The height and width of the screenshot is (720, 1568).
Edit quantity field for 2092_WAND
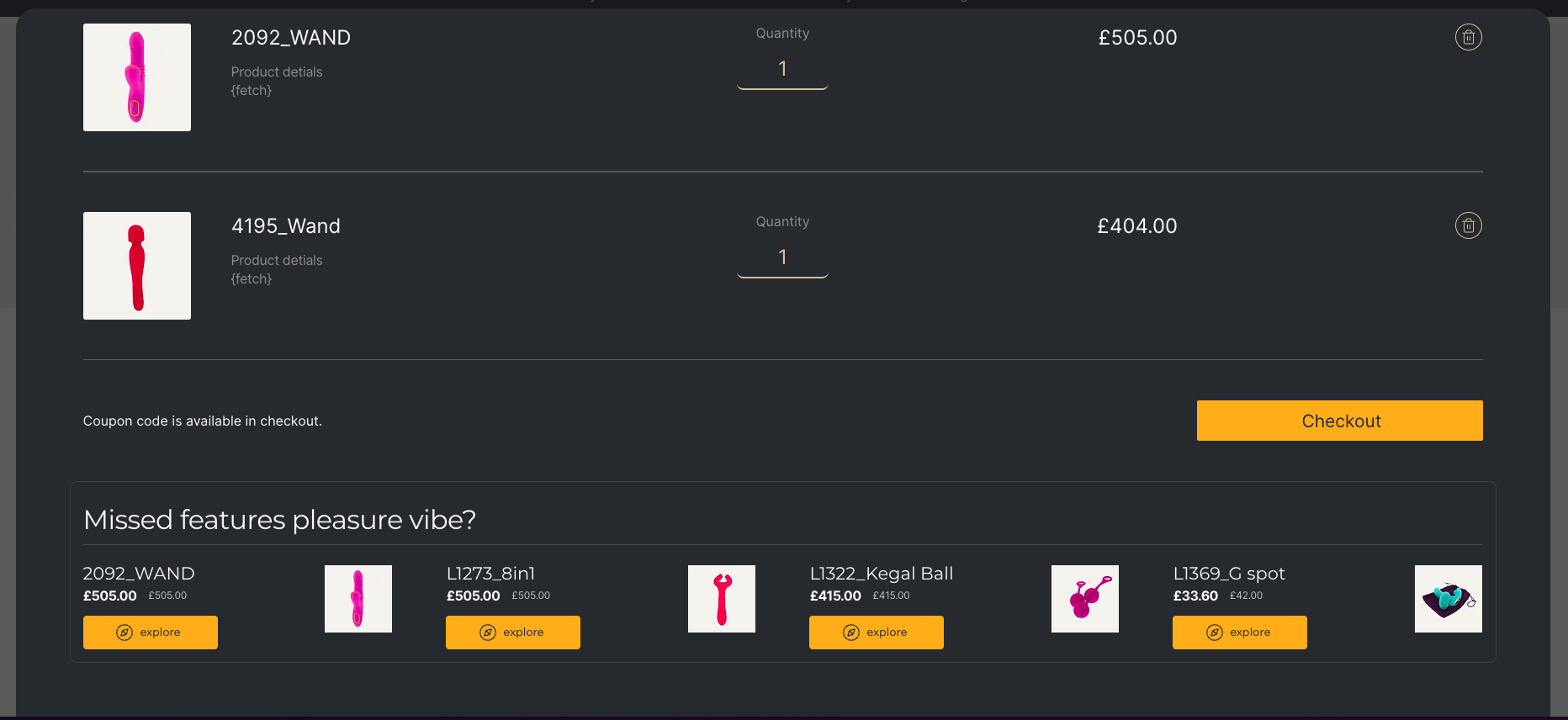coord(782,70)
